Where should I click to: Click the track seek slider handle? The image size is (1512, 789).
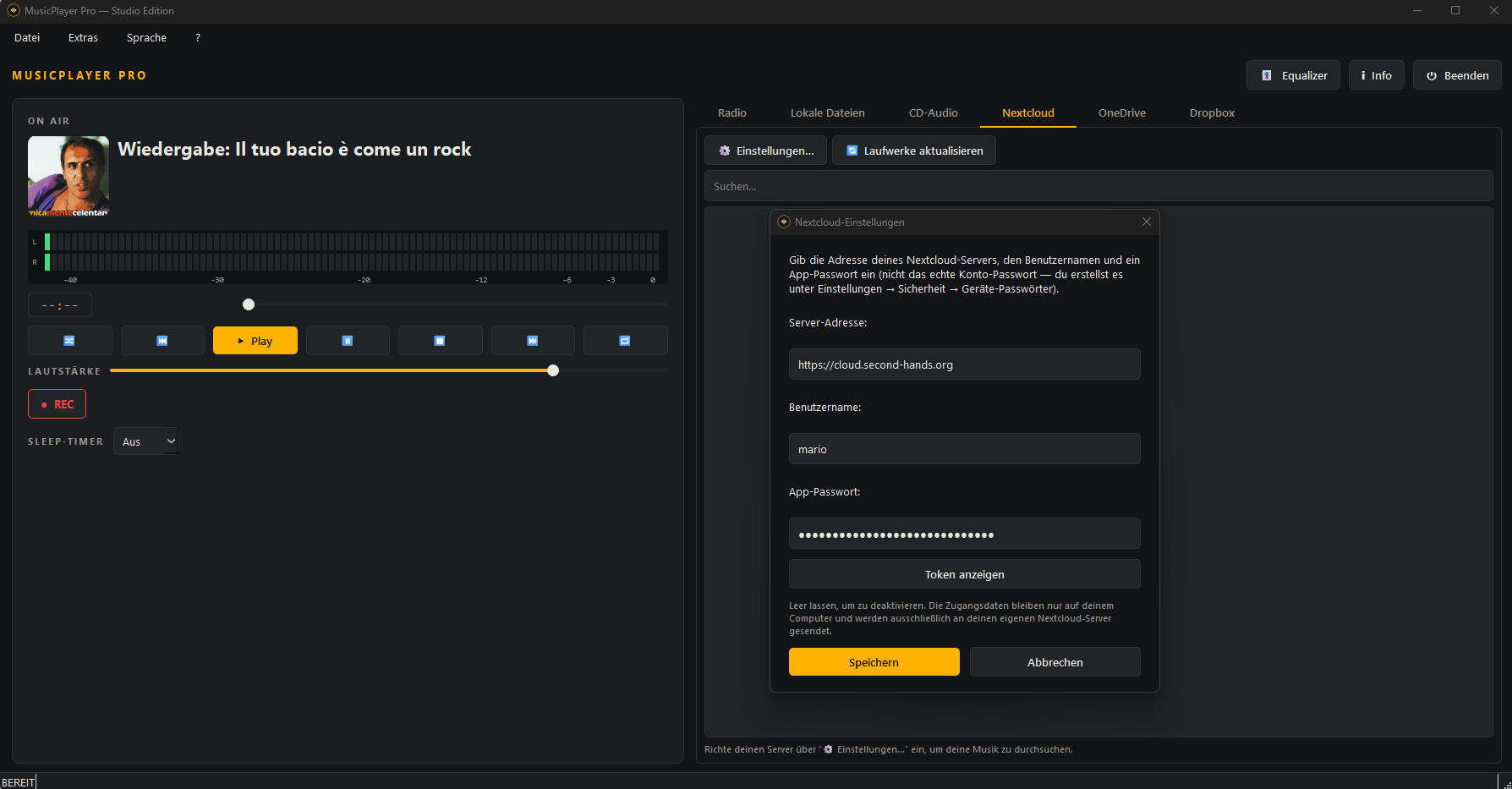coord(249,304)
